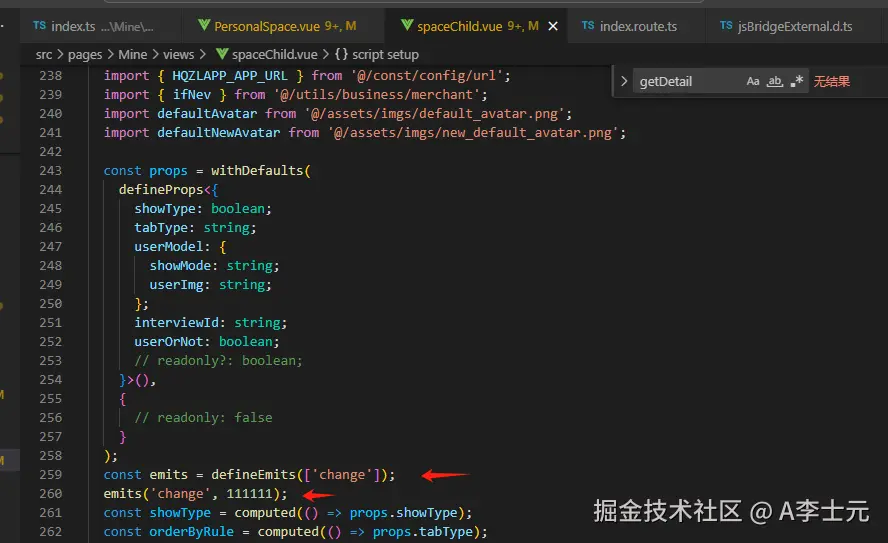Click userModel property on line 247

click(168, 246)
